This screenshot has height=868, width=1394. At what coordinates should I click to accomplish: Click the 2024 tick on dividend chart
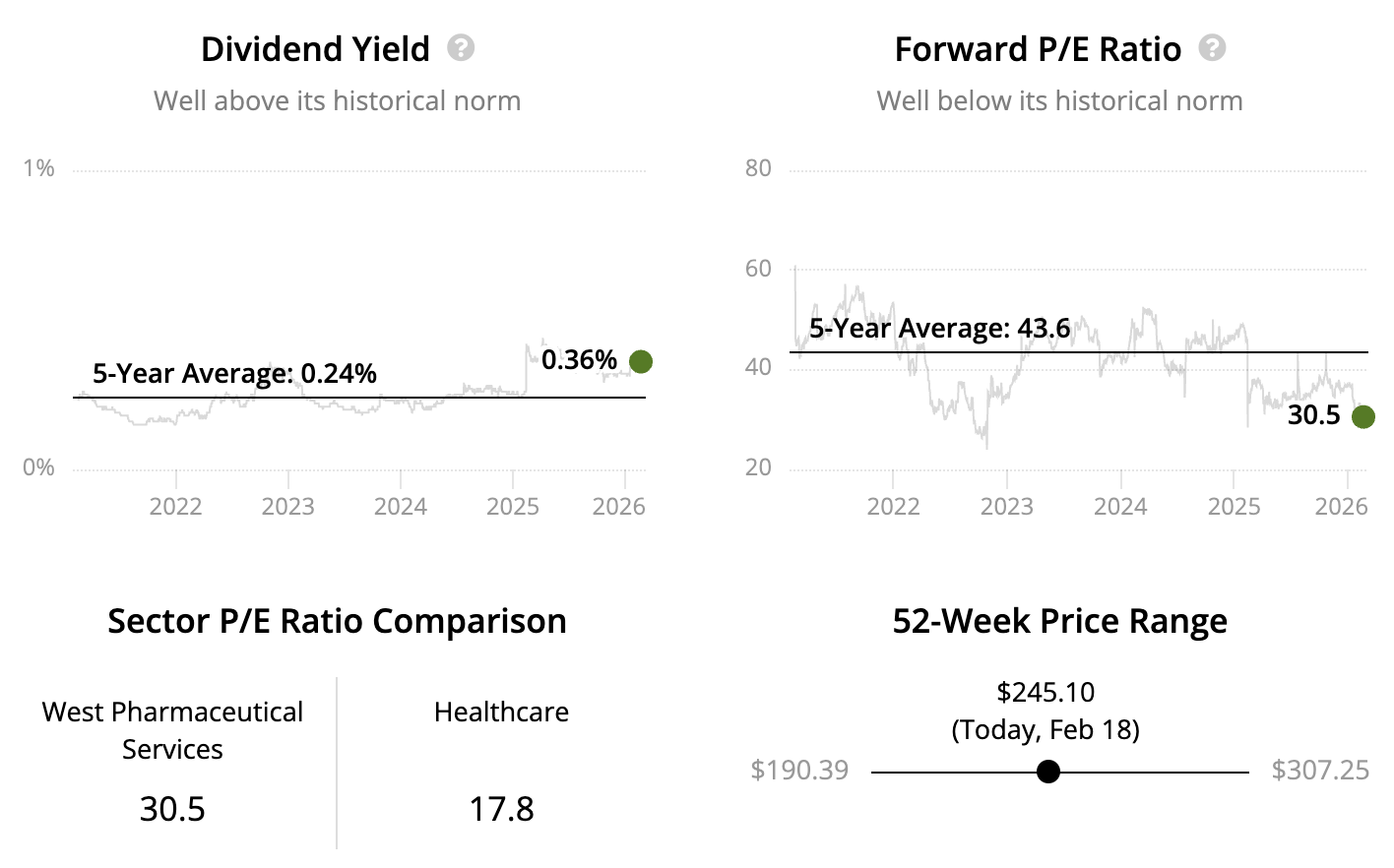tap(401, 507)
